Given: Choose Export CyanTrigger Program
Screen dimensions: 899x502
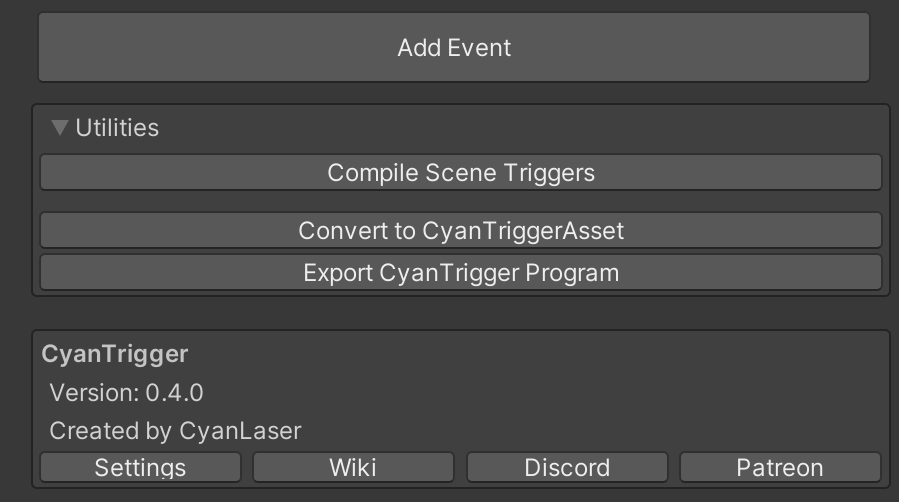Looking at the screenshot, I should click(x=461, y=273).
